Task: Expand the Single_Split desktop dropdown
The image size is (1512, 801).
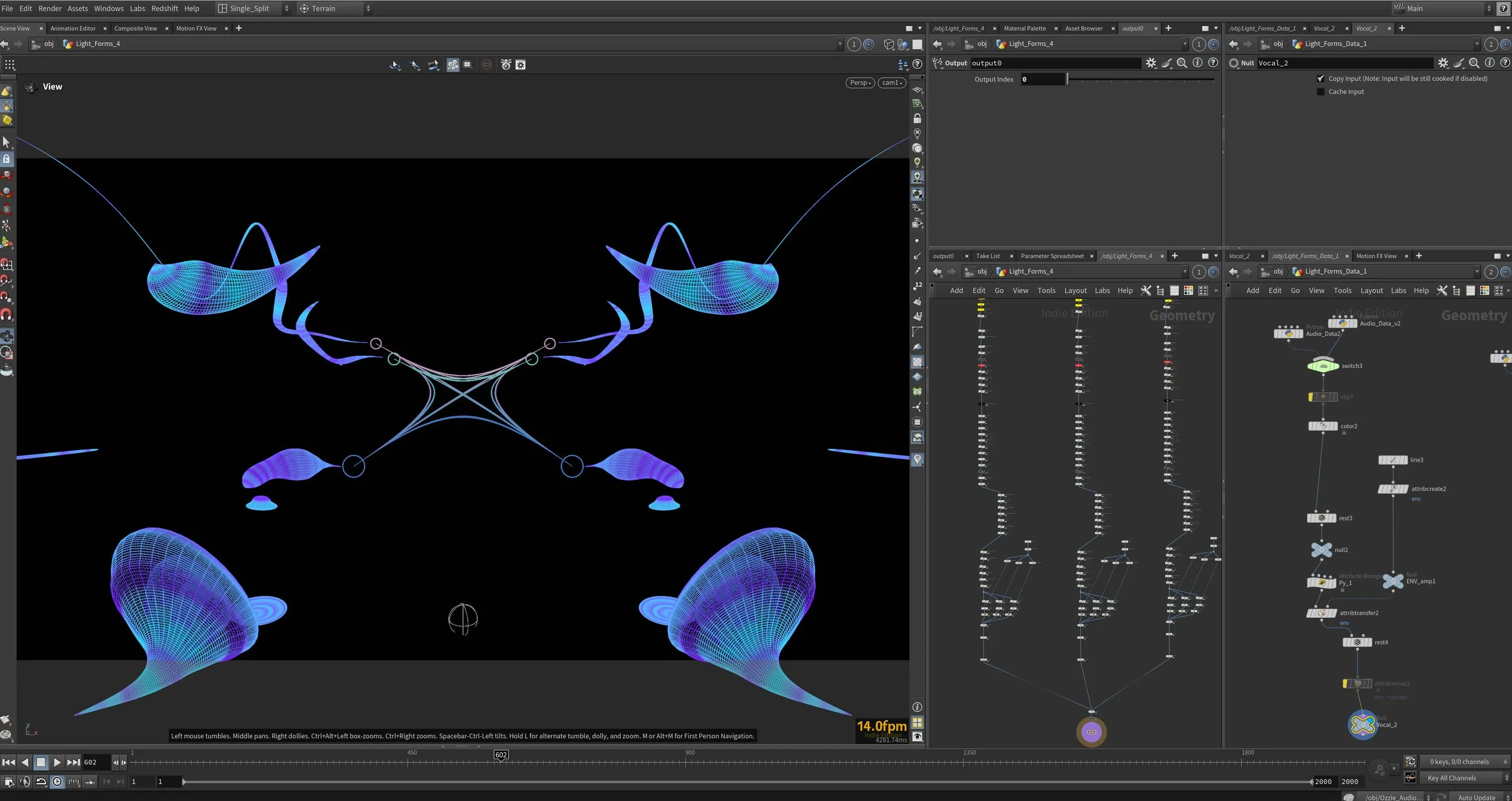Action: pos(287,8)
